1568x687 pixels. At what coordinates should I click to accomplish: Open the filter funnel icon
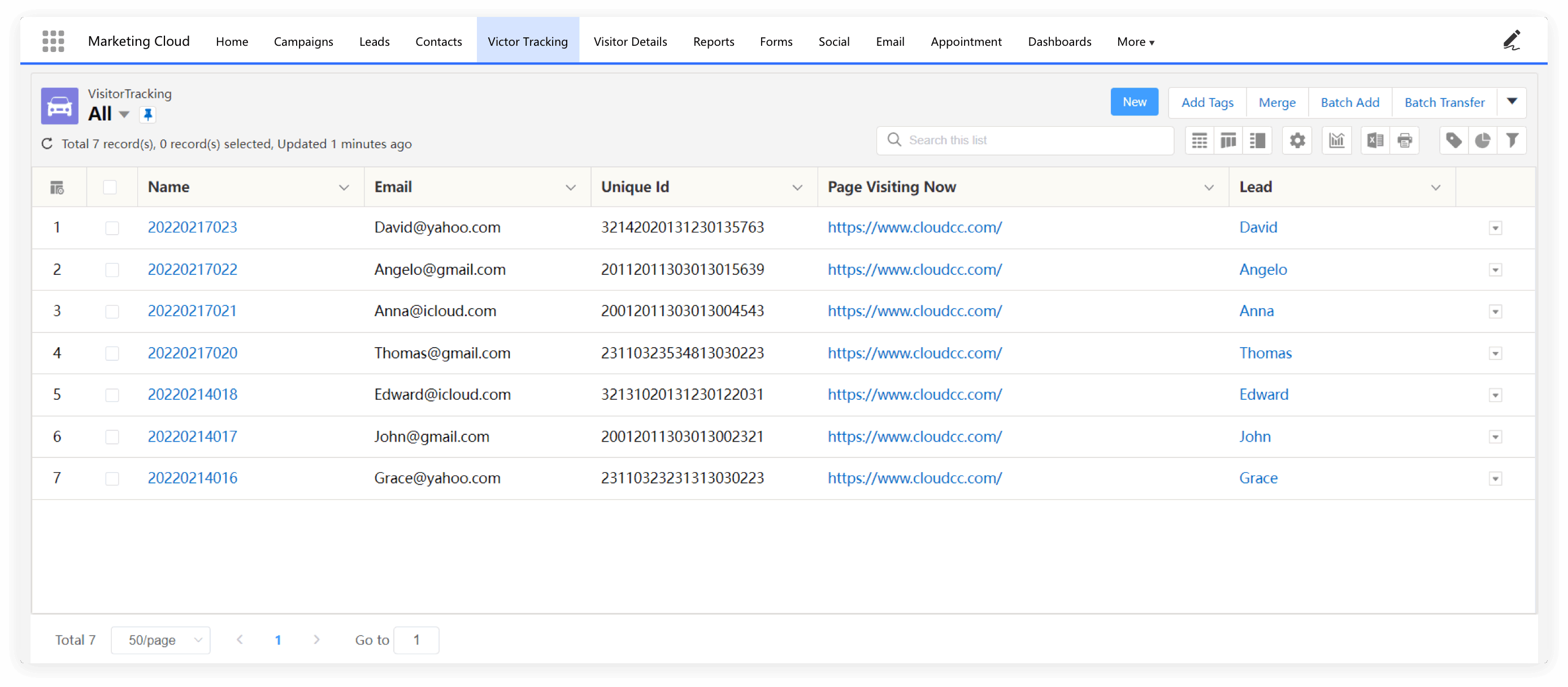(1511, 141)
